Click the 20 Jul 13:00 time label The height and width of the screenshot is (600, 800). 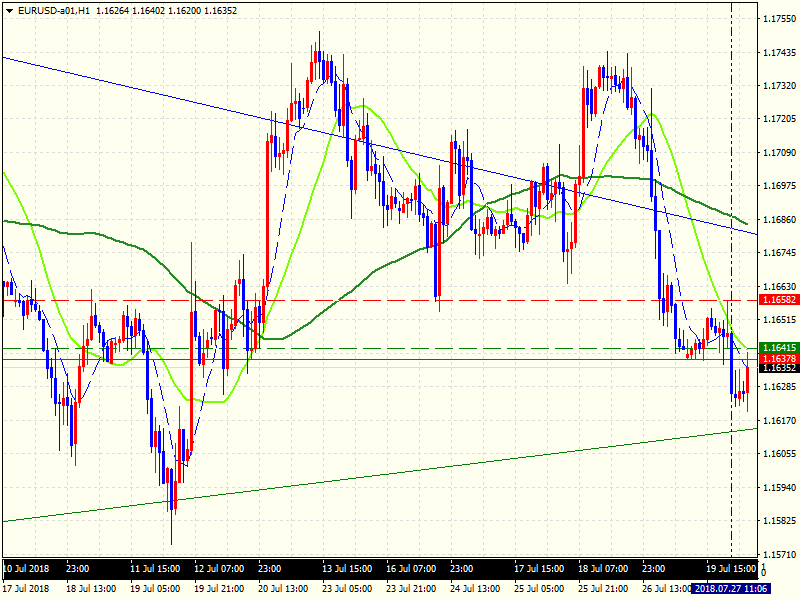(x=283, y=589)
